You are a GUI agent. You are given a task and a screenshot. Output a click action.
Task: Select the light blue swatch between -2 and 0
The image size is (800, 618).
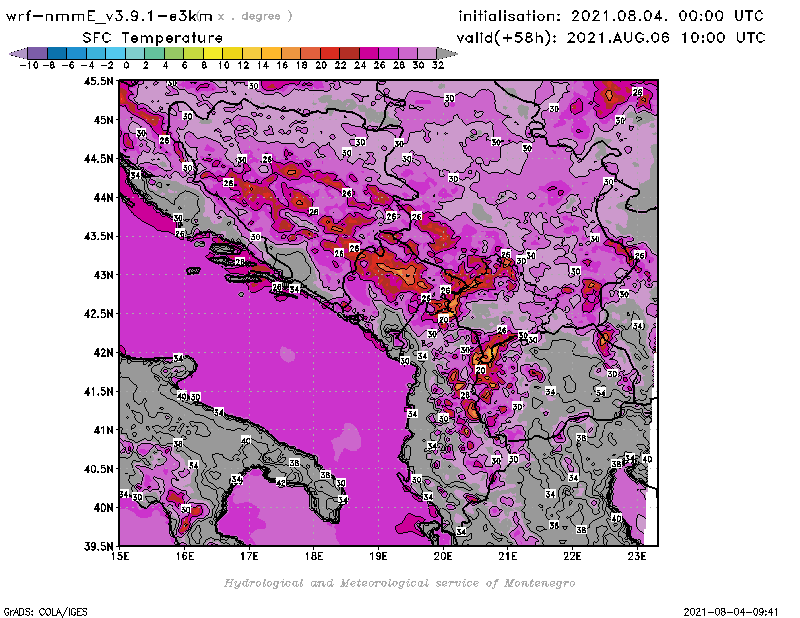(115, 53)
